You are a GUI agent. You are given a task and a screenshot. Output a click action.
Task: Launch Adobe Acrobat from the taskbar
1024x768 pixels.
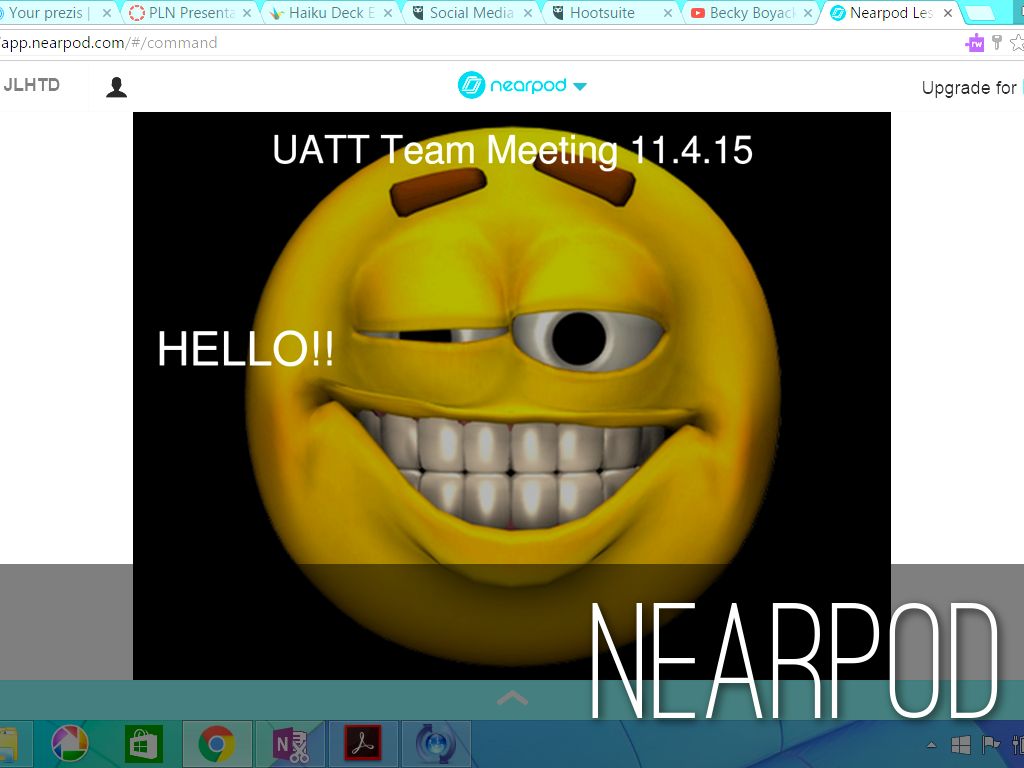363,744
